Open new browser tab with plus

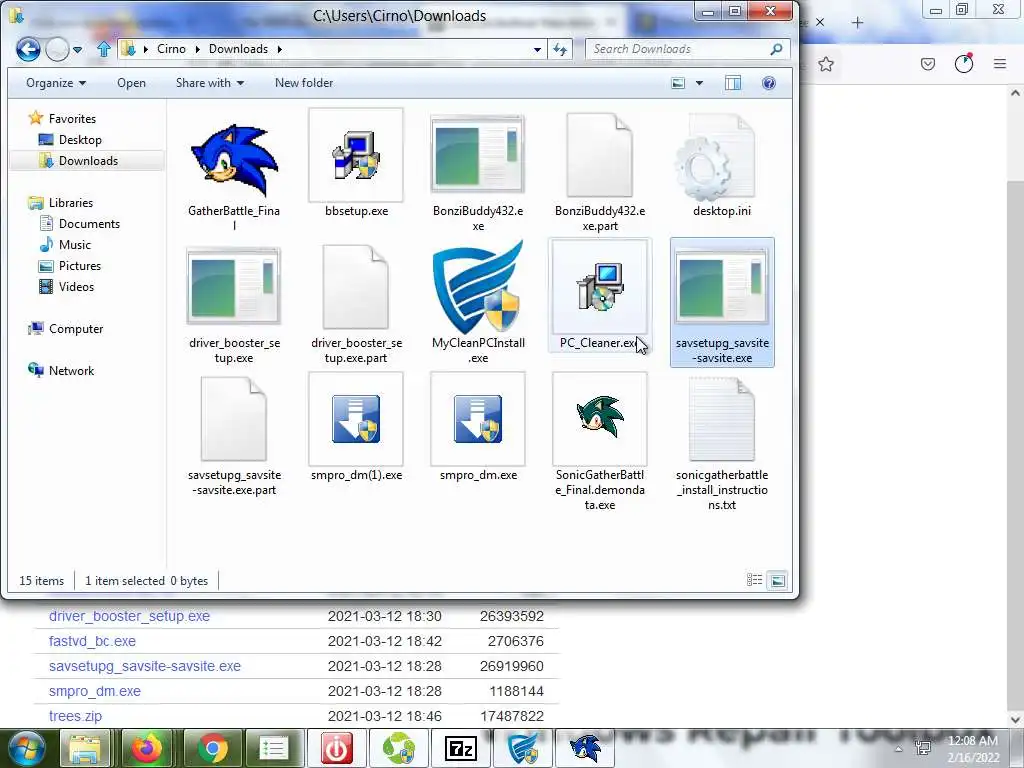(x=857, y=23)
